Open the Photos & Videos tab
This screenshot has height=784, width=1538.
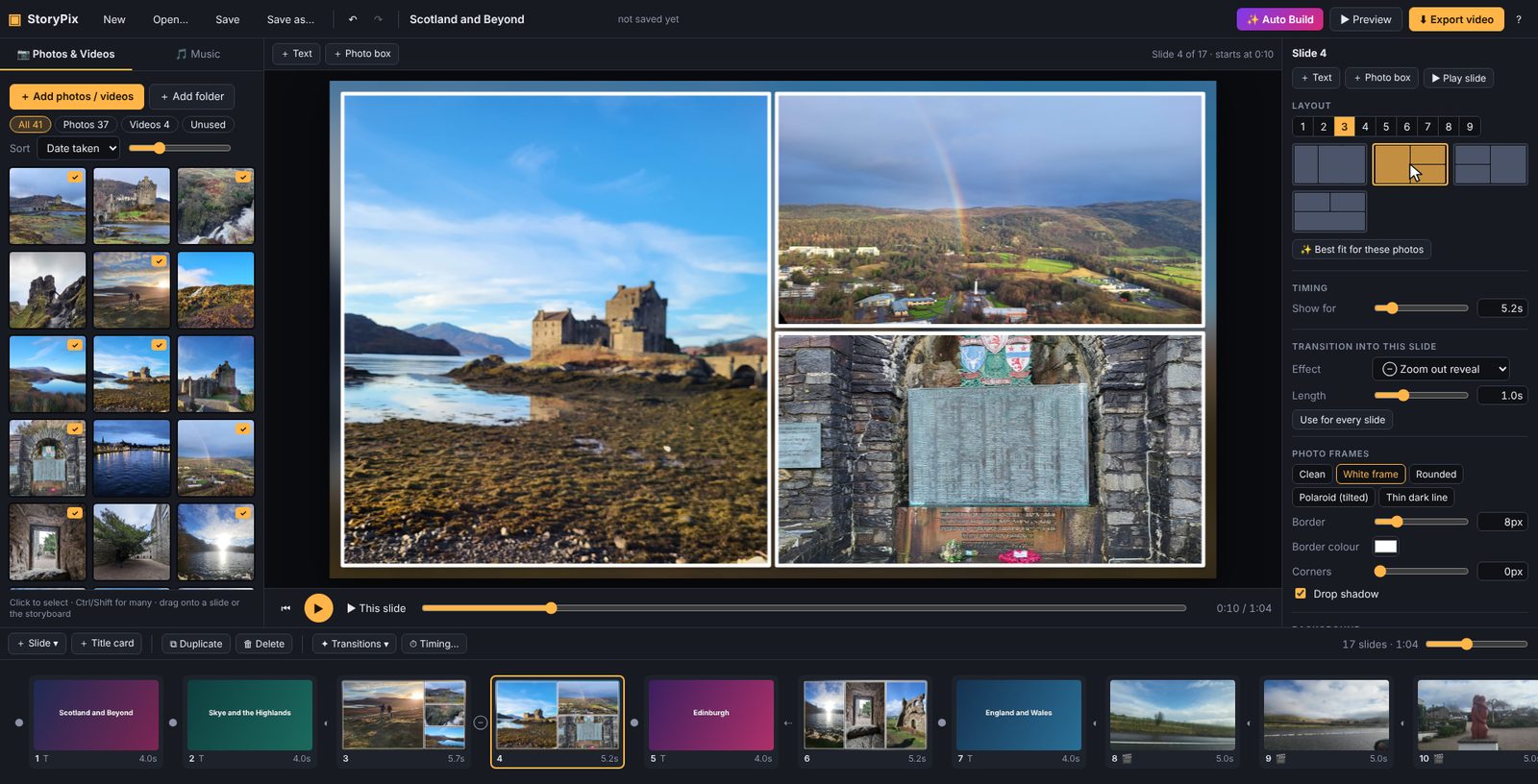pos(65,54)
